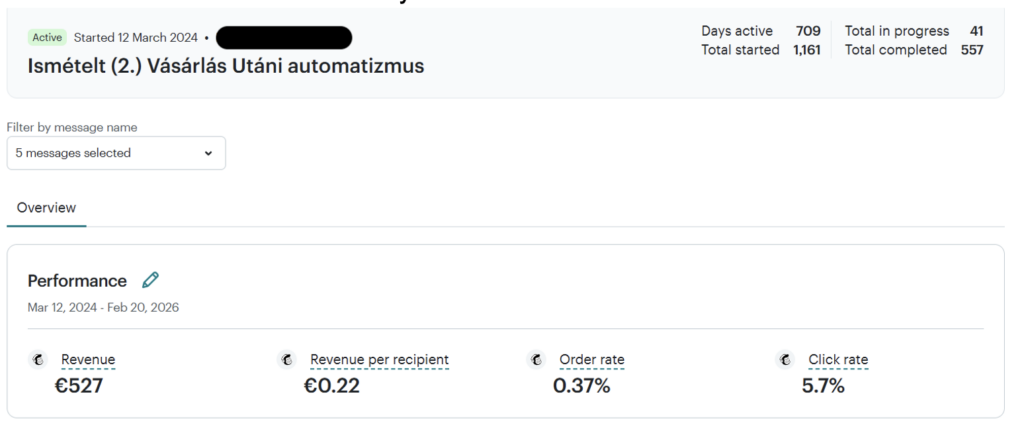Click the icon beside Revenue per recipient

pos(287,360)
